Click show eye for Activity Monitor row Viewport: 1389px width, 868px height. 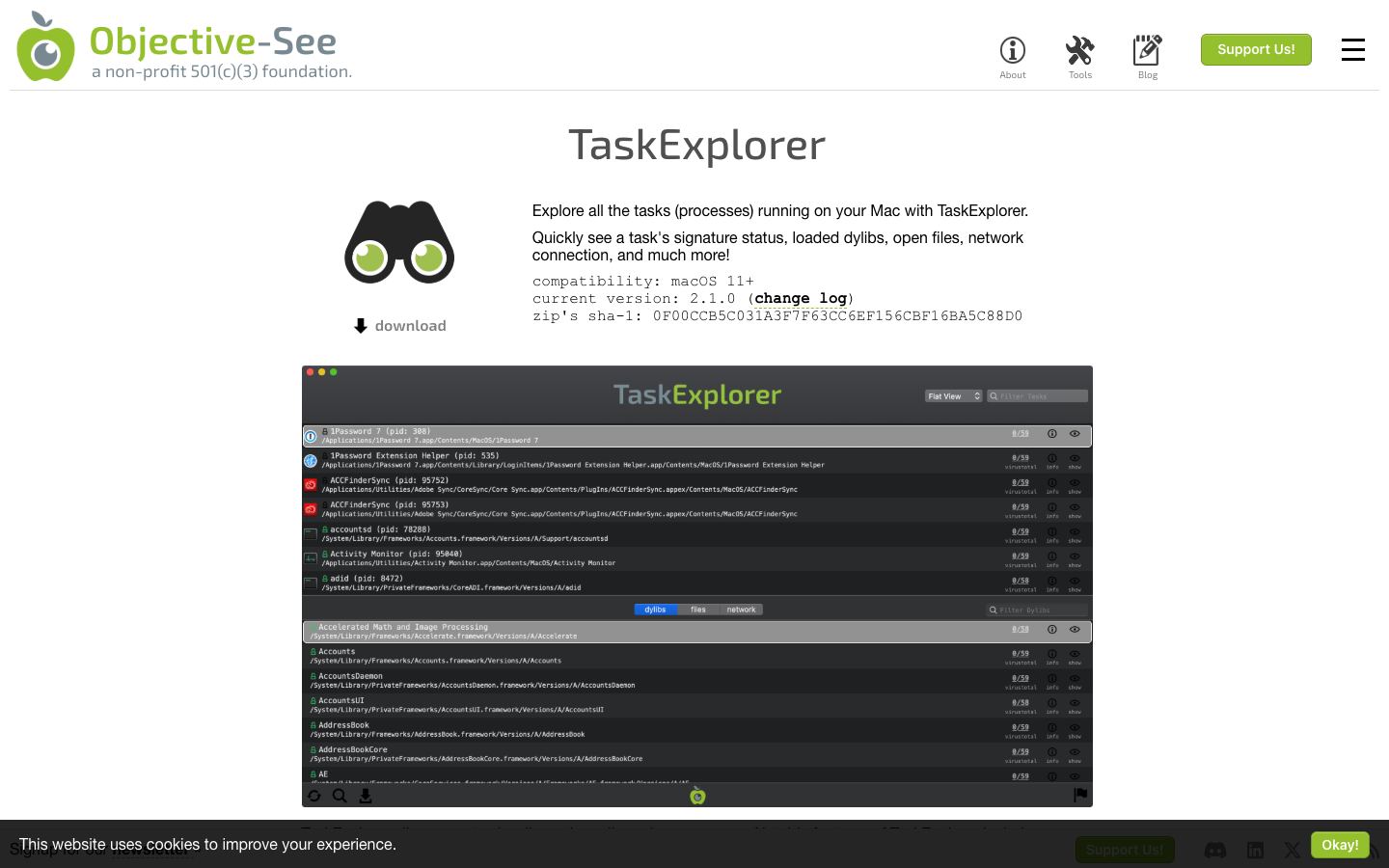coord(1075,556)
